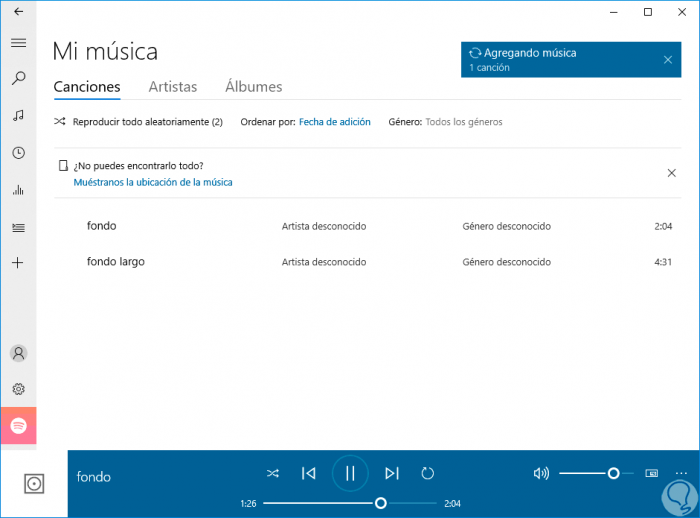The height and width of the screenshot is (518, 700).
Task: Open recent plays clock icon
Action: pos(18,153)
